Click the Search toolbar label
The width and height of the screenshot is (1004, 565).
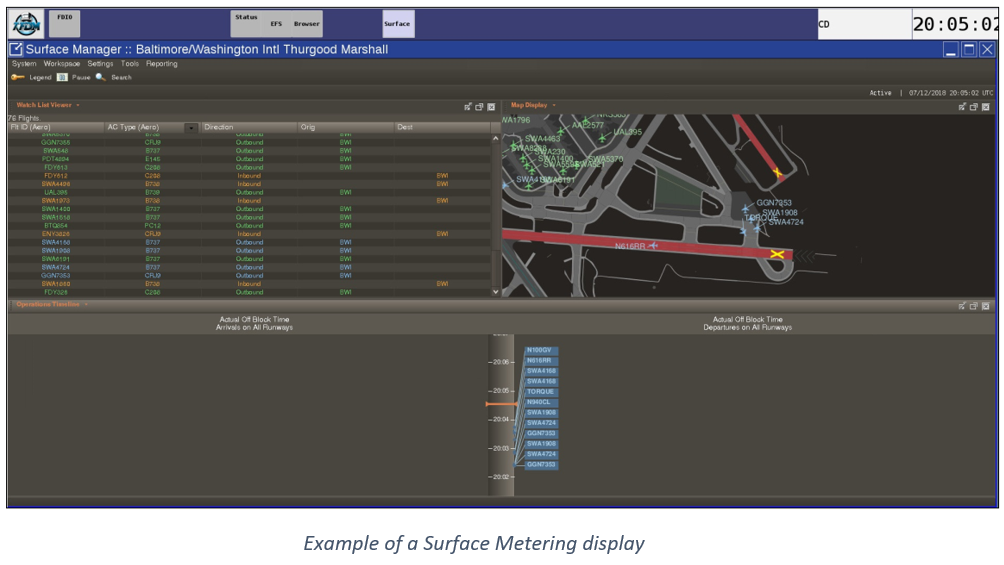(x=121, y=78)
